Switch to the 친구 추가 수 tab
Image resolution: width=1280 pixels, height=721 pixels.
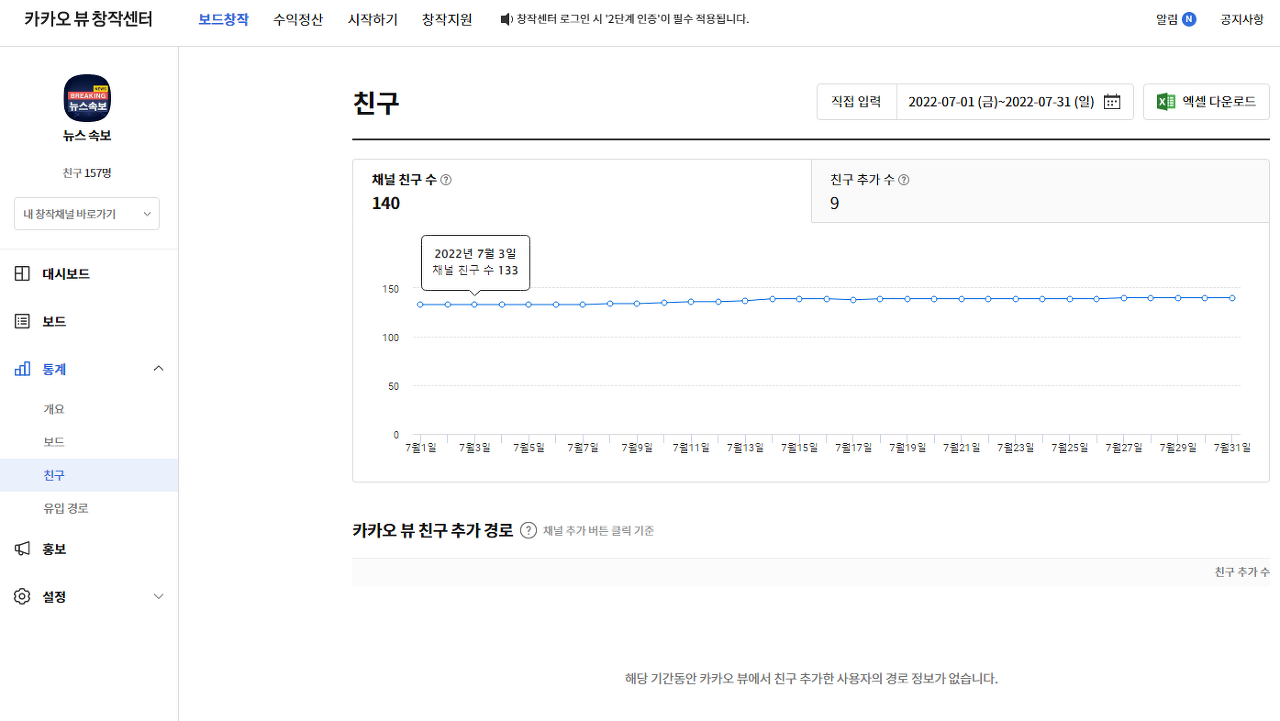tap(1040, 191)
